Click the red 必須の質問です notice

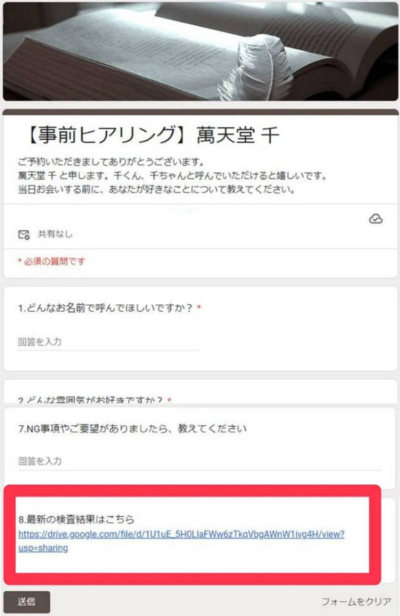(x=51, y=261)
